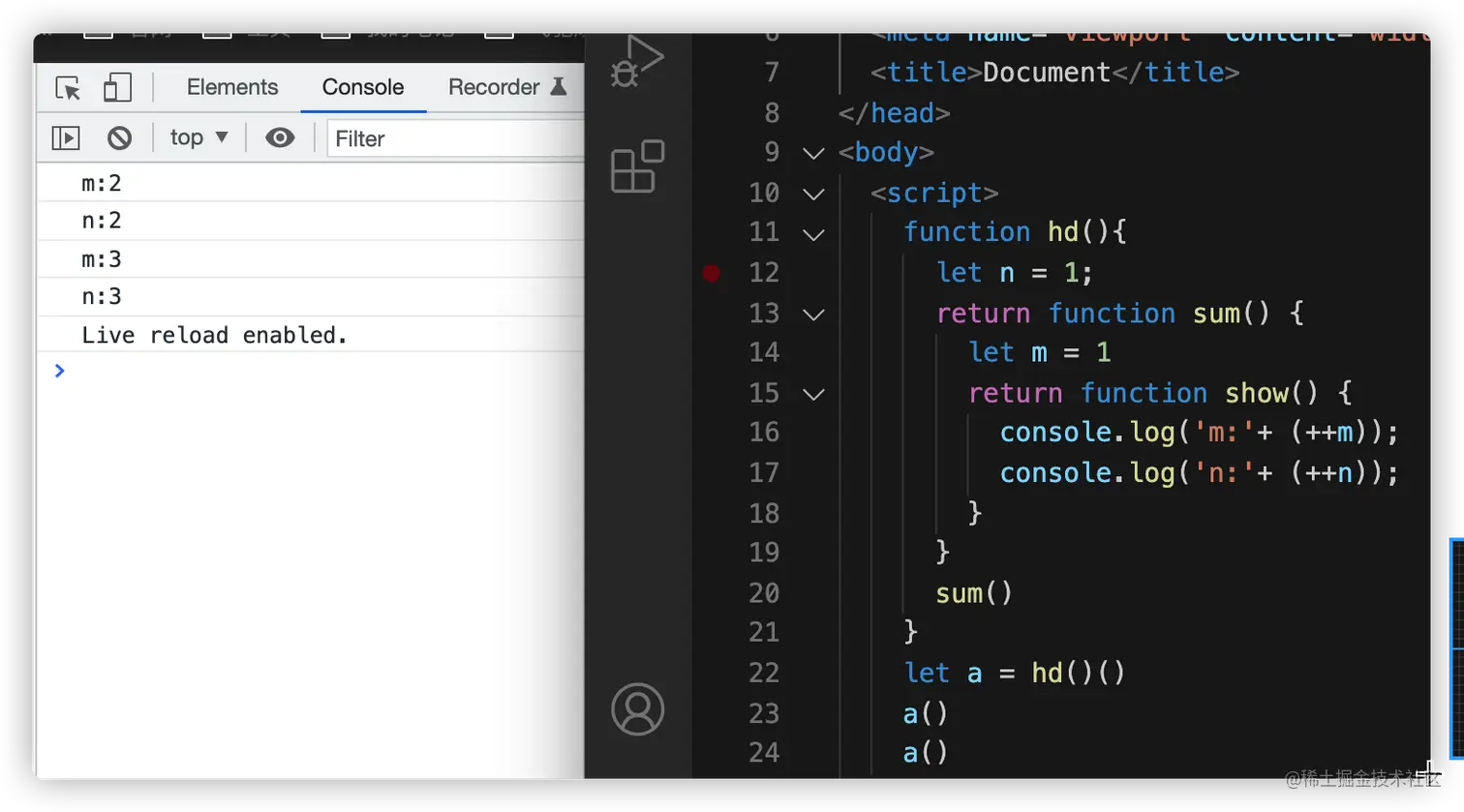Screen dimensions: 1464x812
Task: Select the Console tab
Action: click(363, 87)
